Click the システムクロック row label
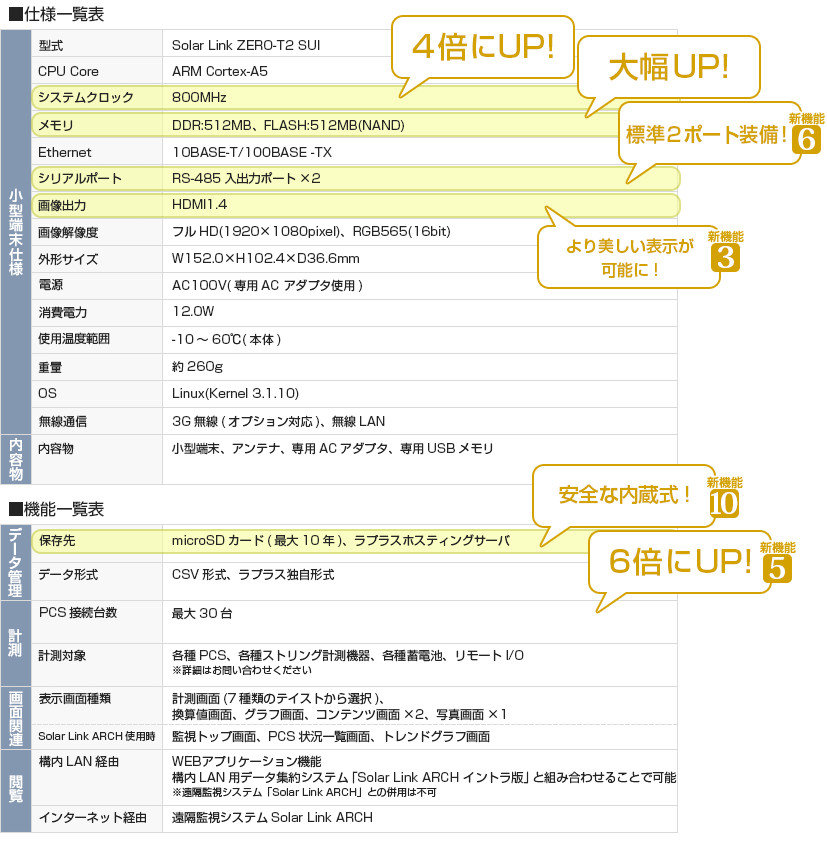This screenshot has width=827, height=845. pyautogui.click(x=86, y=98)
